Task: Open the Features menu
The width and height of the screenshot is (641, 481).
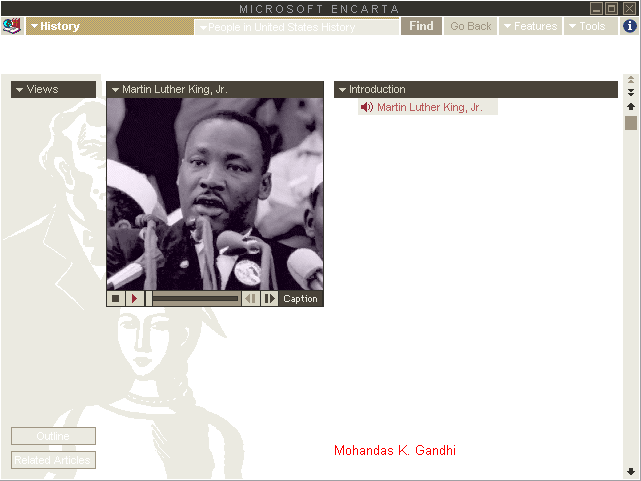Action: [x=530, y=26]
